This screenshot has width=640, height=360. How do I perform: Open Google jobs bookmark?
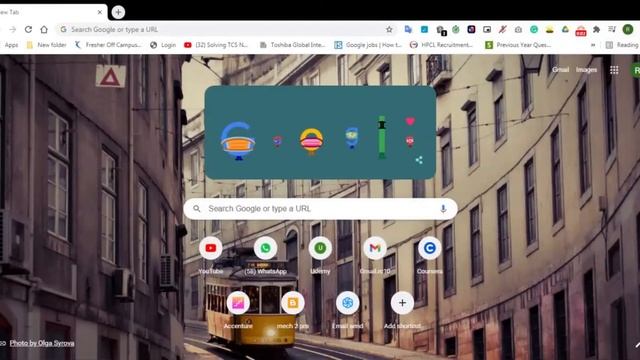pyautogui.click(x=368, y=45)
